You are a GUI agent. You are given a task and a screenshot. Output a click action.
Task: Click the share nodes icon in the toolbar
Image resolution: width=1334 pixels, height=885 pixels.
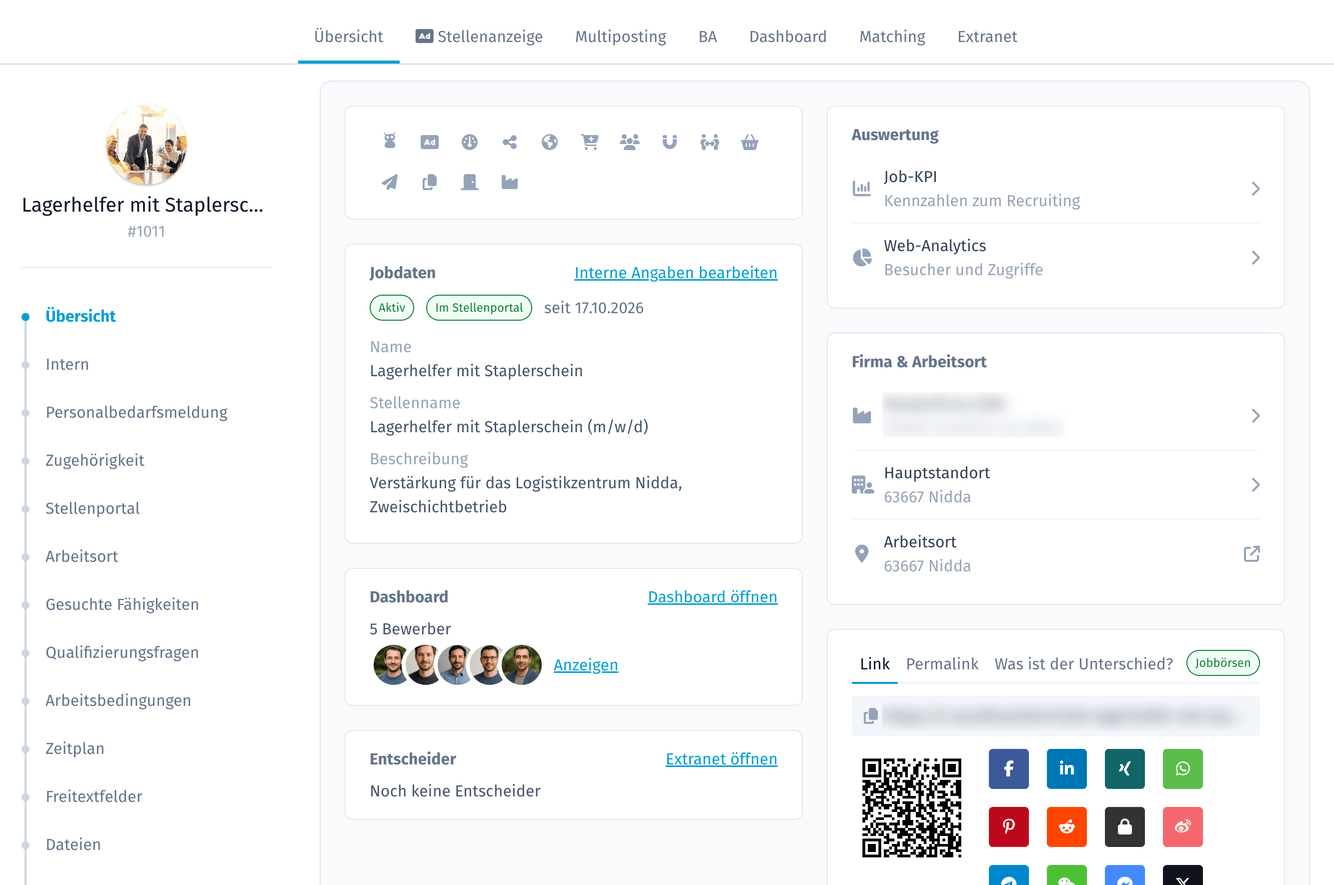tap(510, 142)
